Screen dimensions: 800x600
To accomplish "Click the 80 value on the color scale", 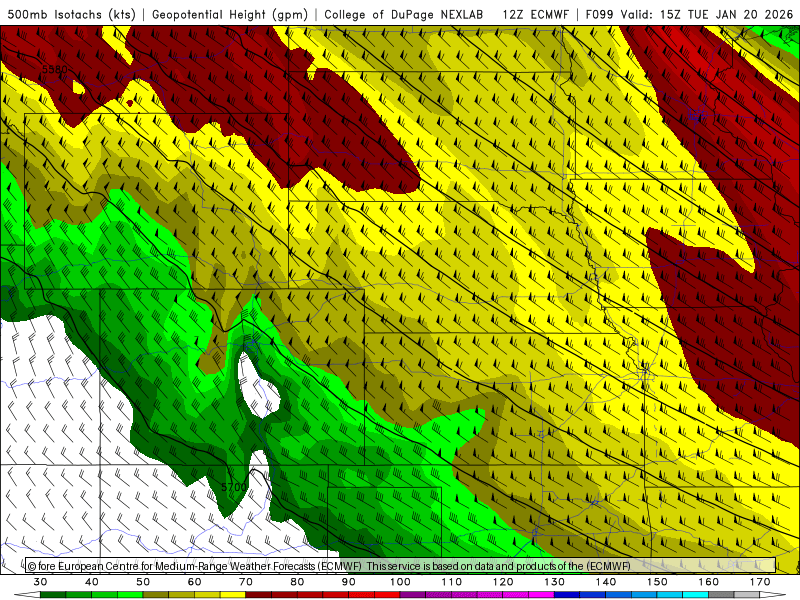I will 297,582.
